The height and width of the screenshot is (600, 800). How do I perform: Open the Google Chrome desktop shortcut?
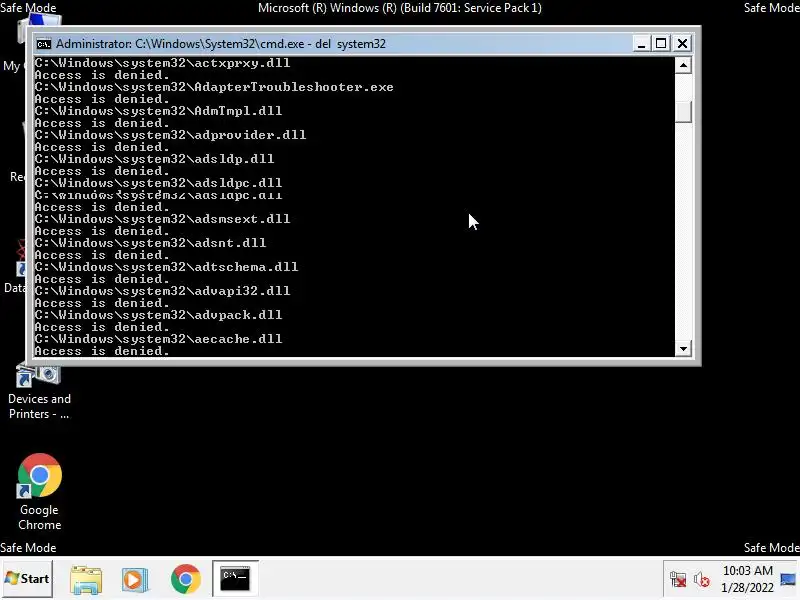pyautogui.click(x=39, y=492)
